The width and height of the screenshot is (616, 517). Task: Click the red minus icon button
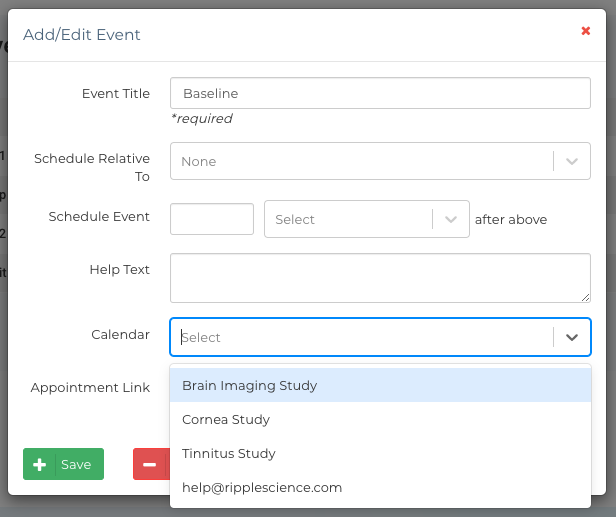coord(149,464)
